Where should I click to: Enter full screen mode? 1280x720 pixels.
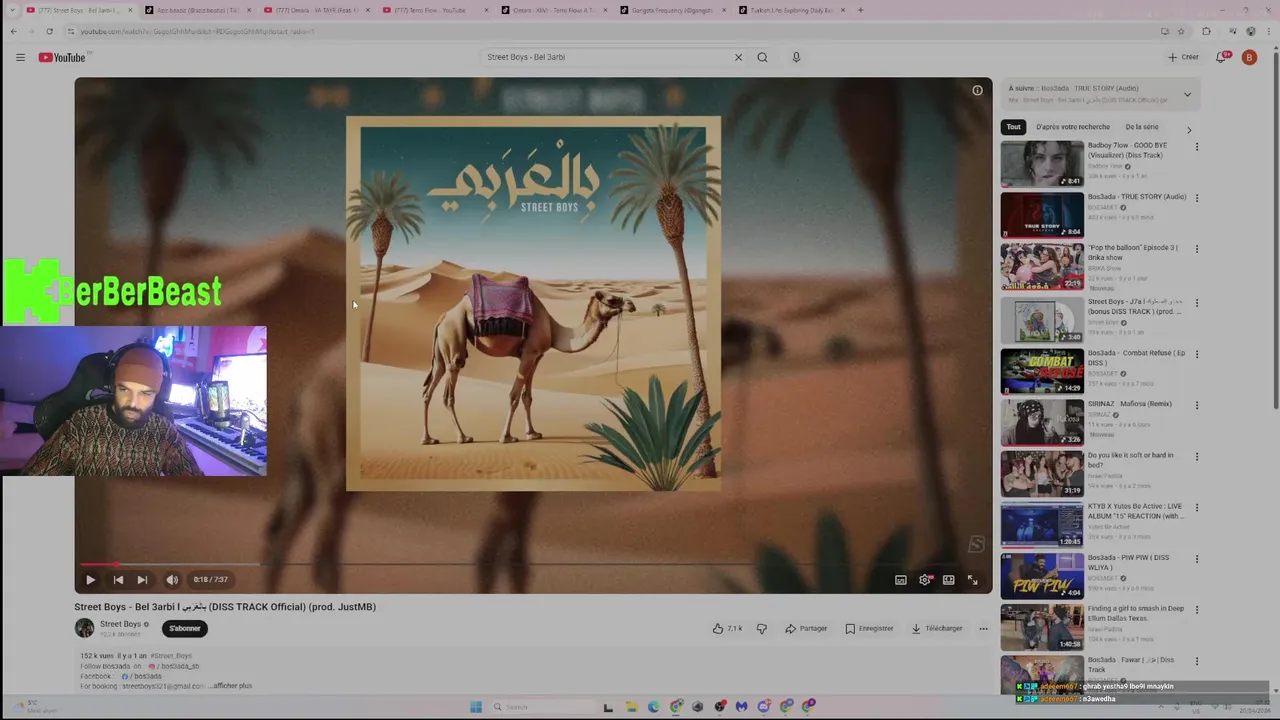coord(973,579)
